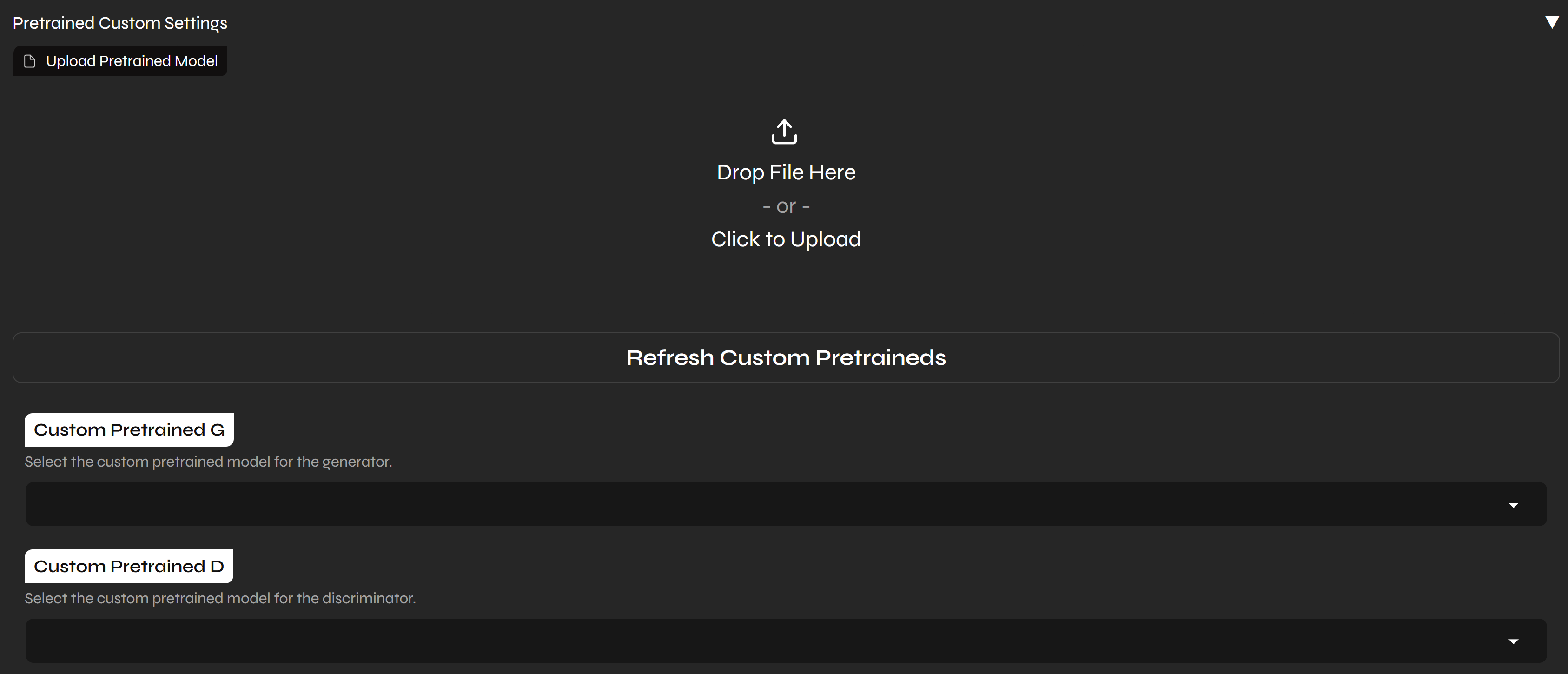The height and width of the screenshot is (674, 1568).
Task: Click the Pretrained Custom Settings header title
Action: pyautogui.click(x=120, y=23)
